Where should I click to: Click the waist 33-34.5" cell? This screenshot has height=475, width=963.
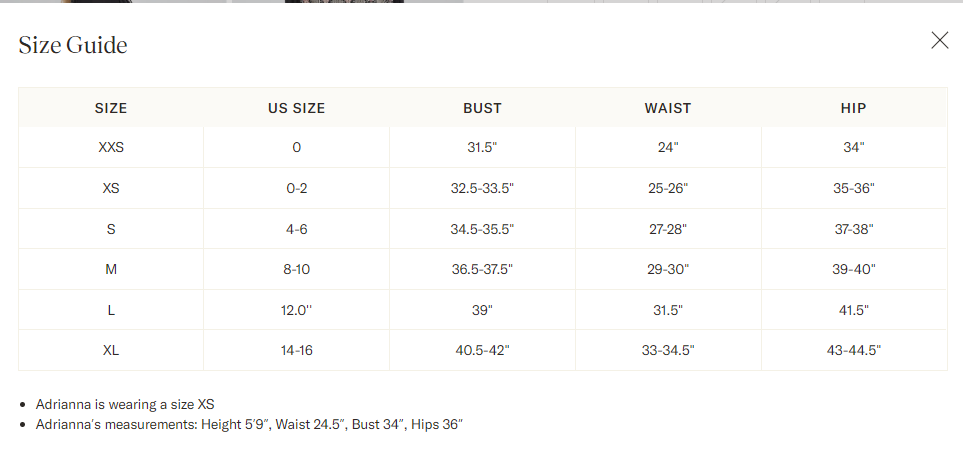point(668,350)
